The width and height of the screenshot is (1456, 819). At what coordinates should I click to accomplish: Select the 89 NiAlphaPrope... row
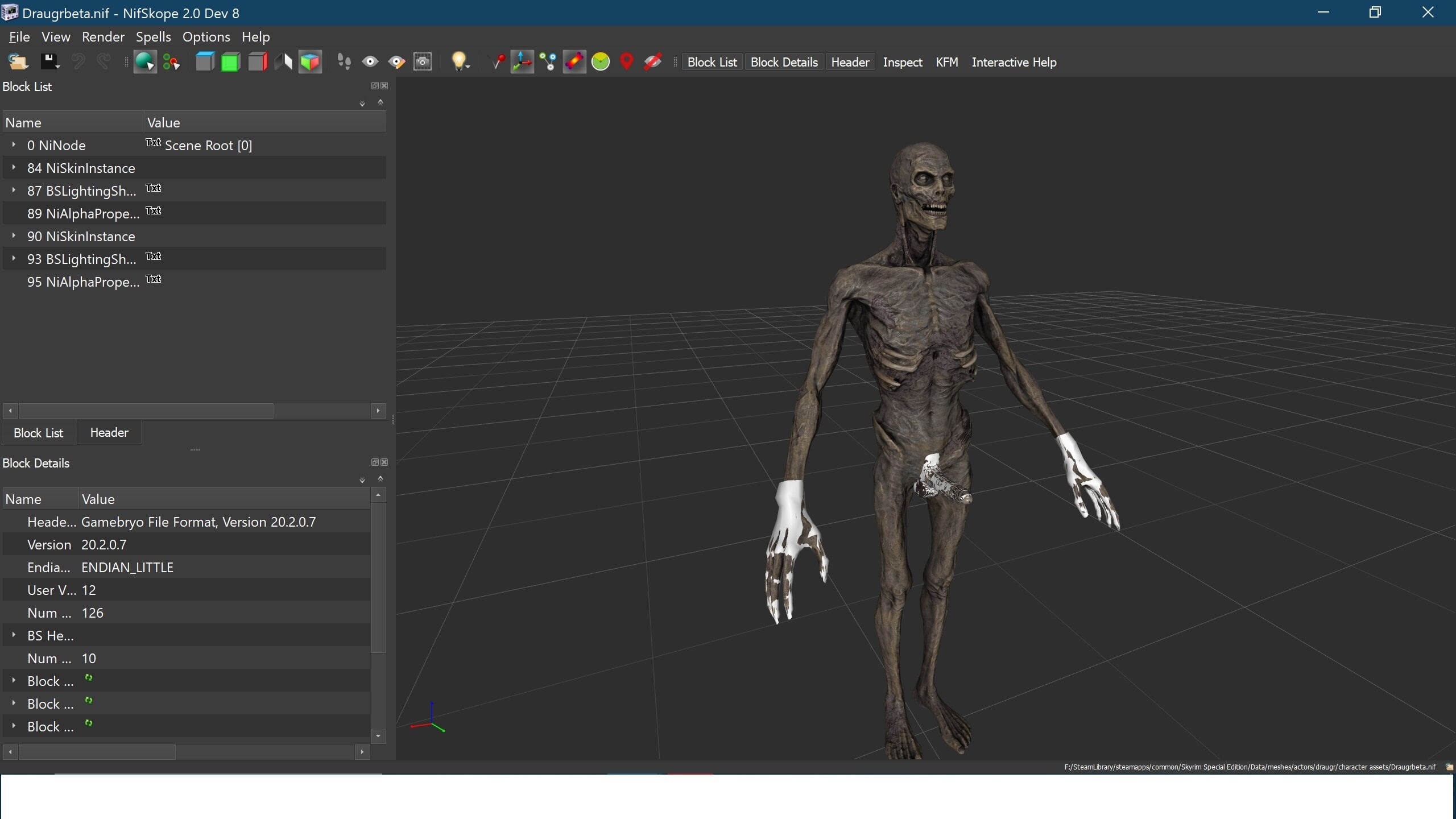pyautogui.click(x=195, y=213)
